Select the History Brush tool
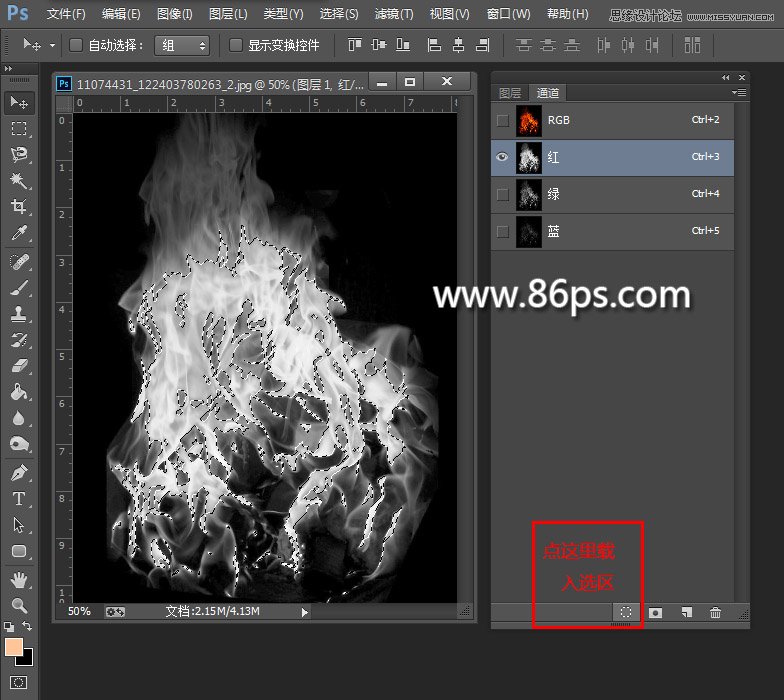The height and width of the screenshot is (700, 784). point(19,340)
